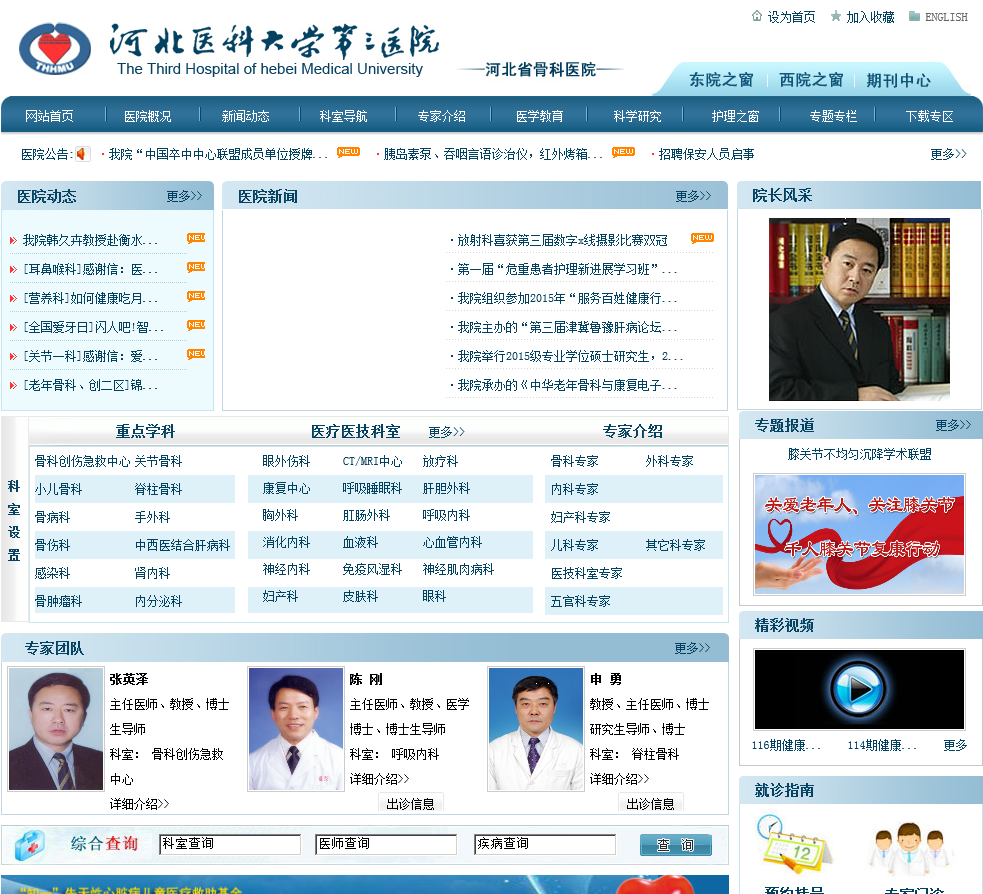Open [全国爱牙日]闪人吧 news item
This screenshot has width=983, height=894.
click(93, 327)
